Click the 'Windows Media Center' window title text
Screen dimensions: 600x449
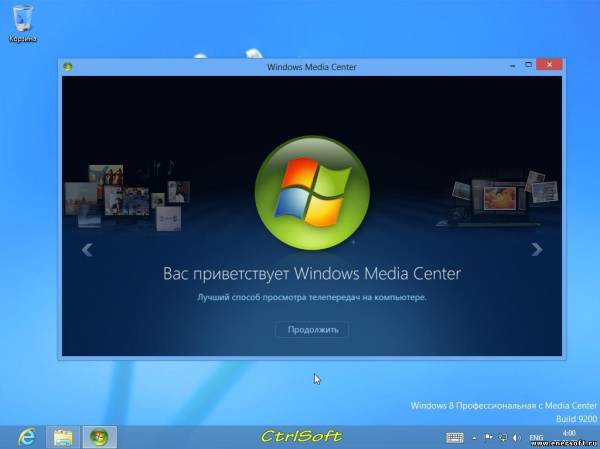311,67
